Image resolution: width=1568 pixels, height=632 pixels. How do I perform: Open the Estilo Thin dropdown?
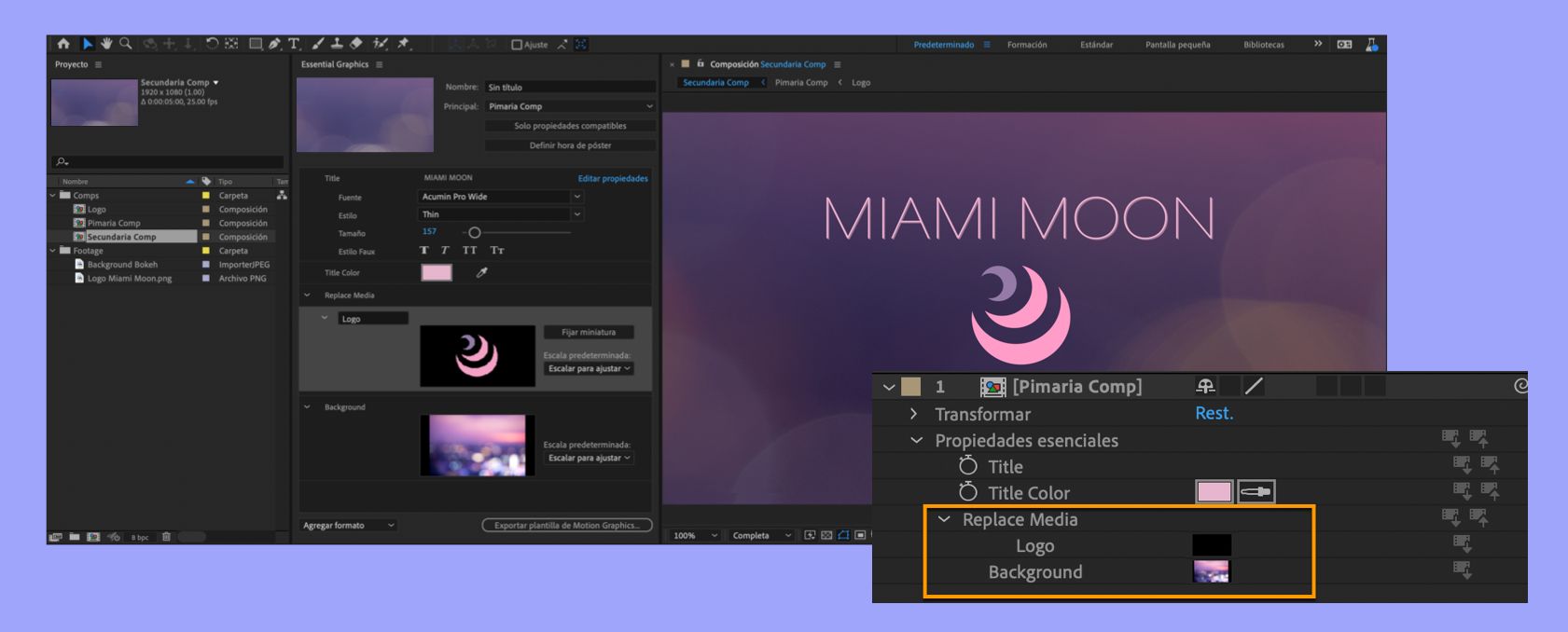(x=501, y=214)
